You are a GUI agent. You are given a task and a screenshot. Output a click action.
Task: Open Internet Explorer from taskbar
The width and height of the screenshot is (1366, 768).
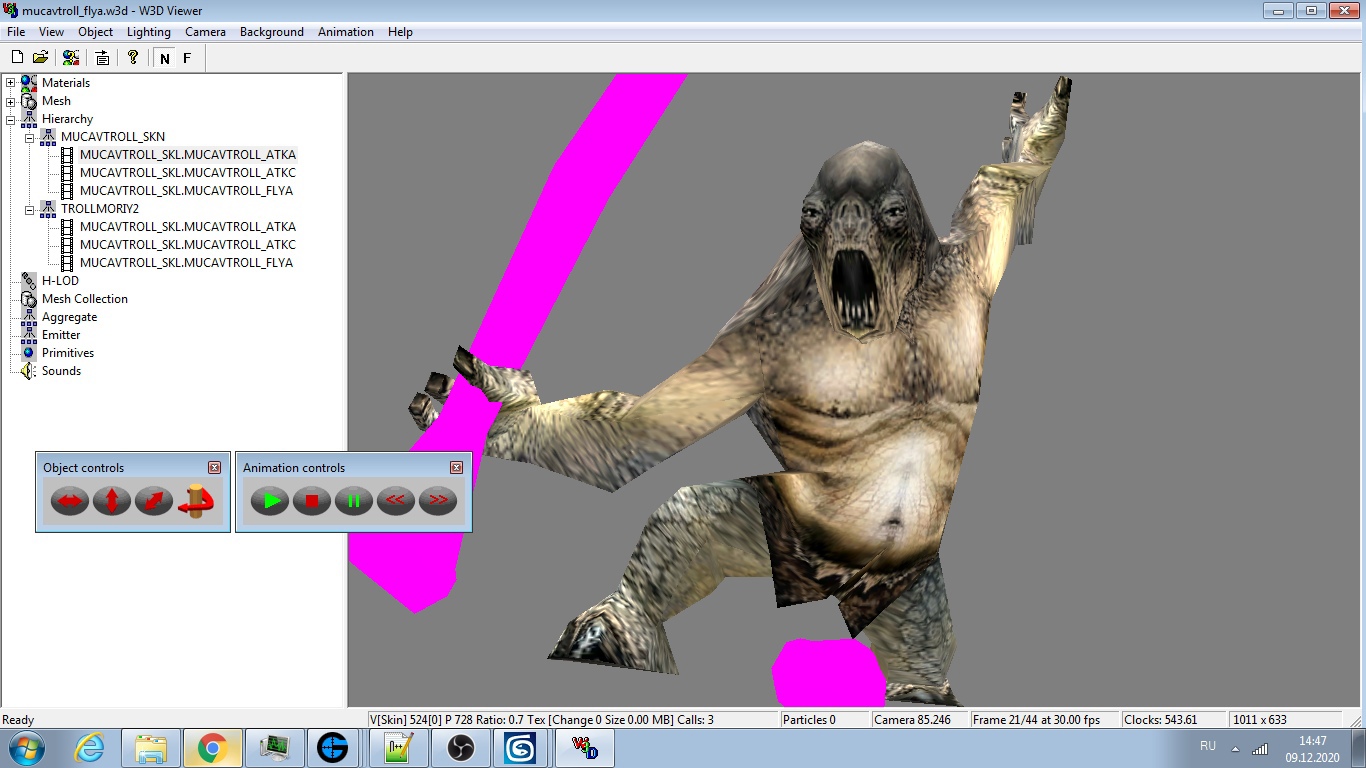coord(89,748)
